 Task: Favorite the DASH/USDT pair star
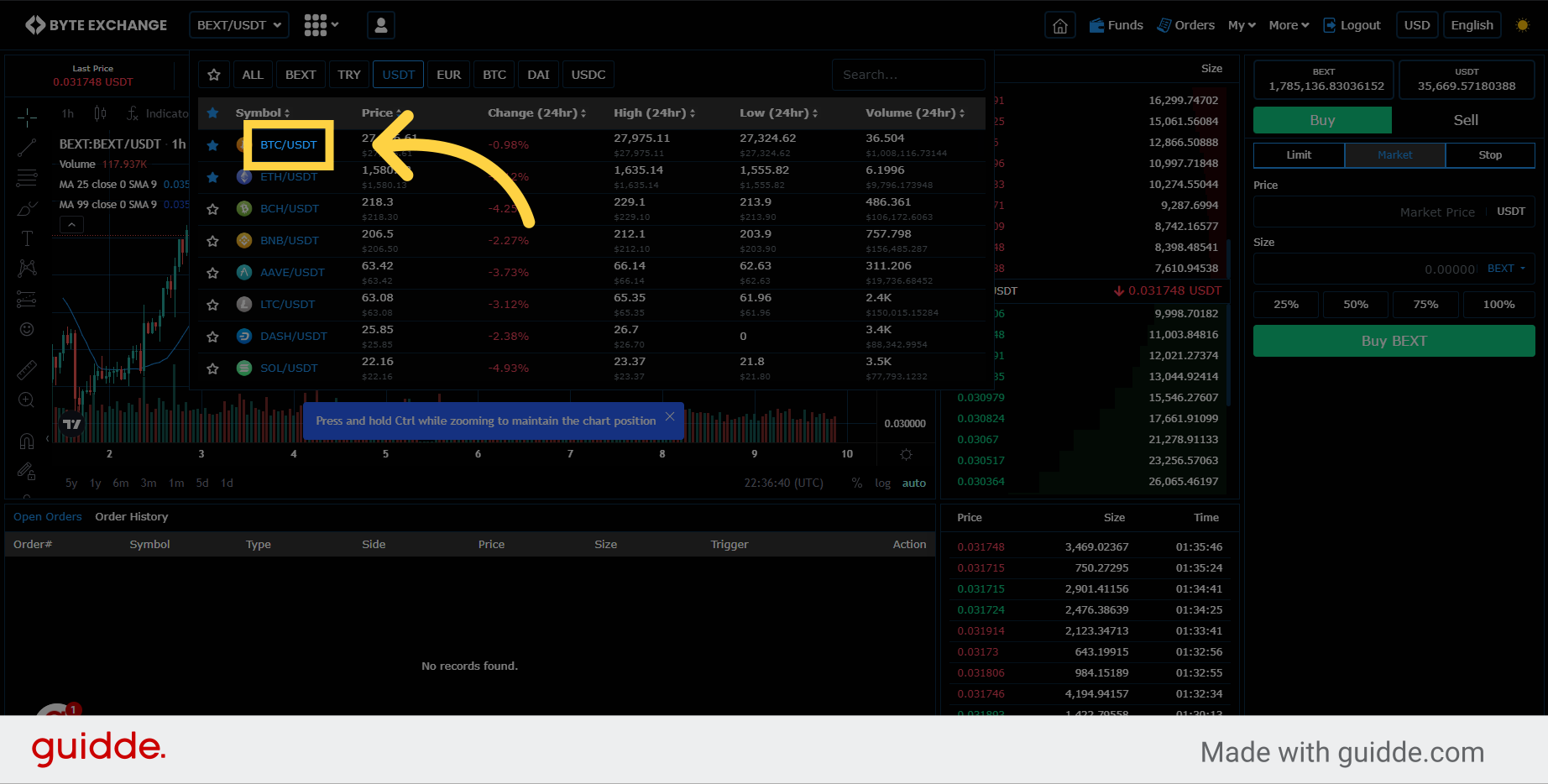[x=213, y=337]
